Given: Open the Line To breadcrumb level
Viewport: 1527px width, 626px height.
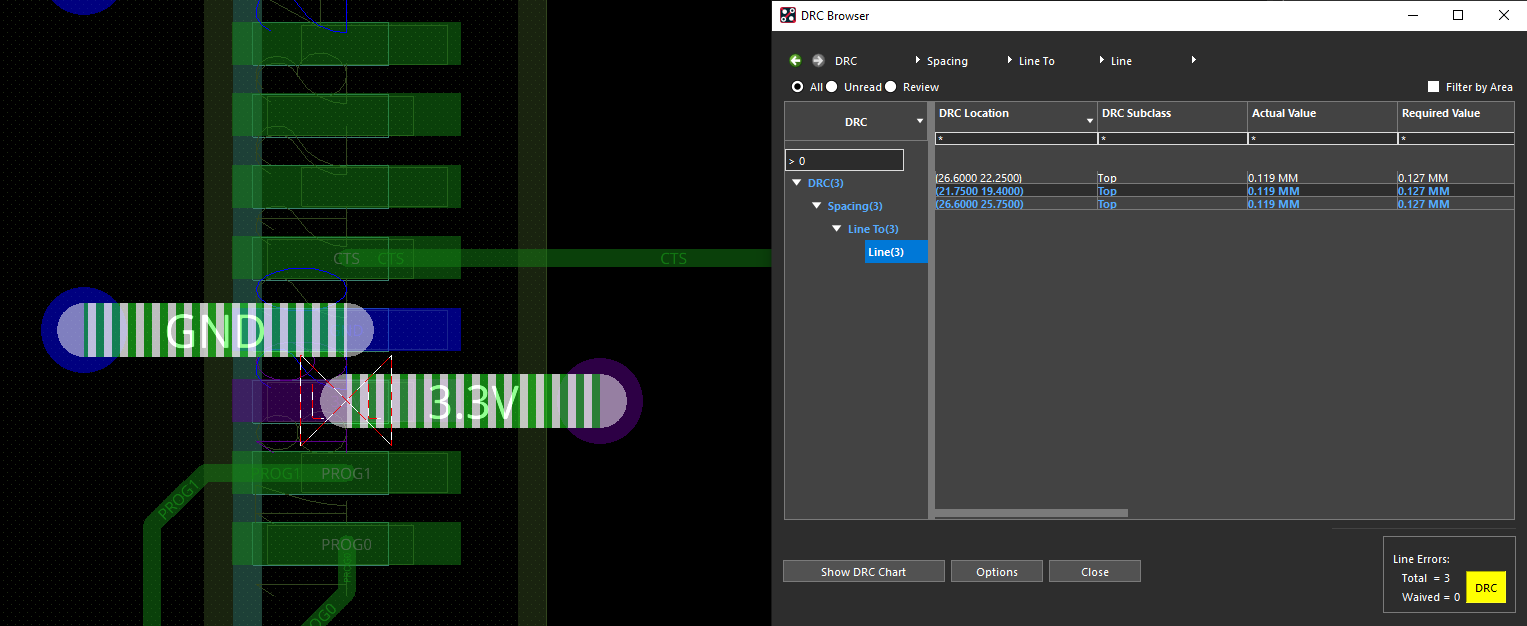Looking at the screenshot, I should click(x=1035, y=60).
